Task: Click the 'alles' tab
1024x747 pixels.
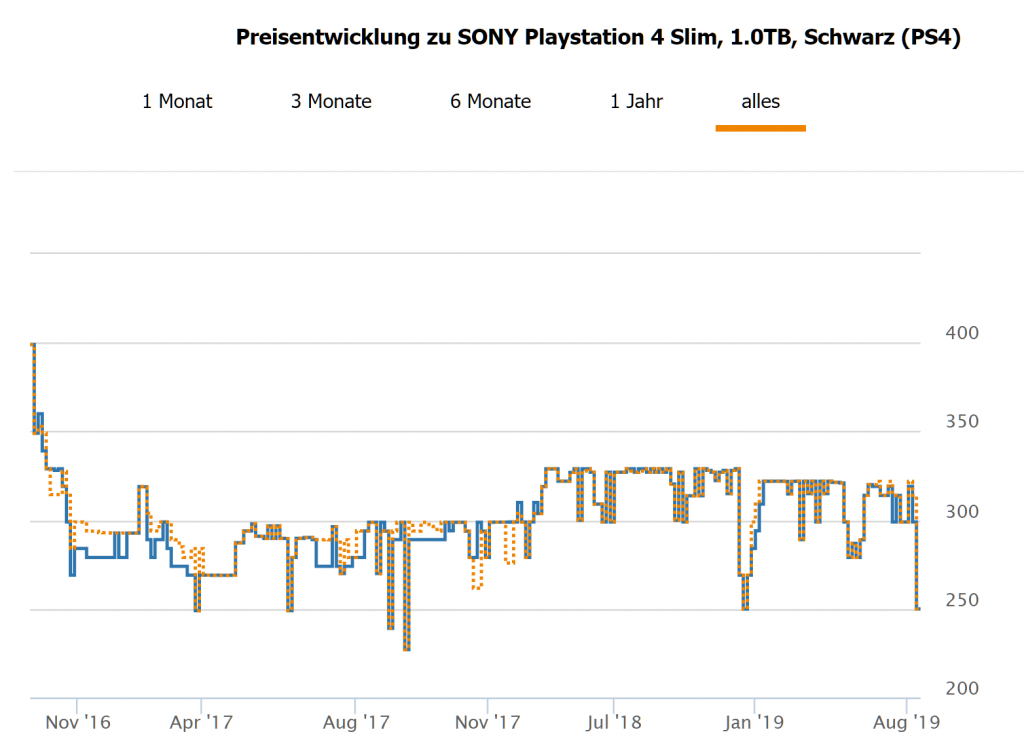Action: pos(760,101)
